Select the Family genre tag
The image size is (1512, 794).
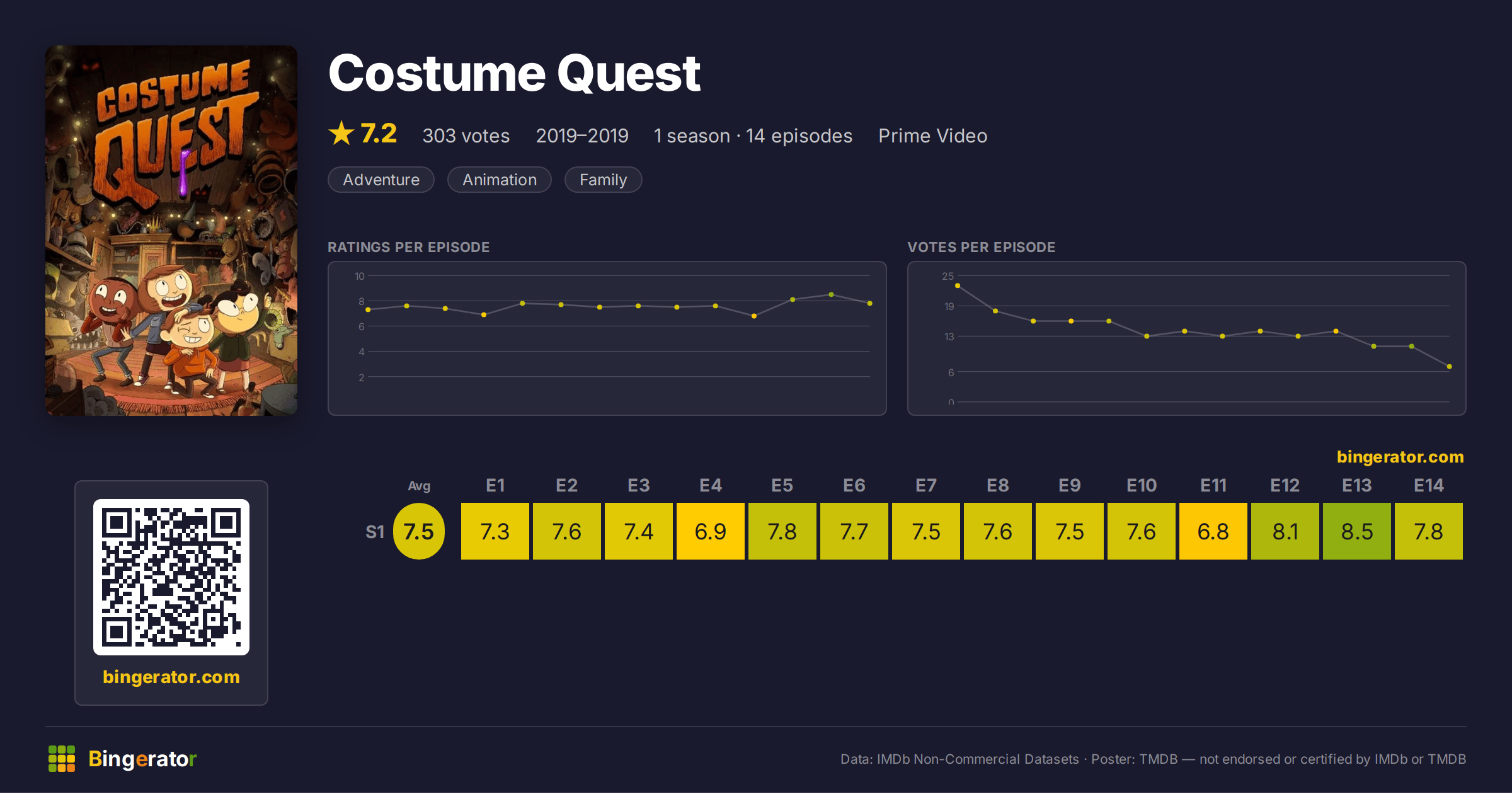[603, 180]
